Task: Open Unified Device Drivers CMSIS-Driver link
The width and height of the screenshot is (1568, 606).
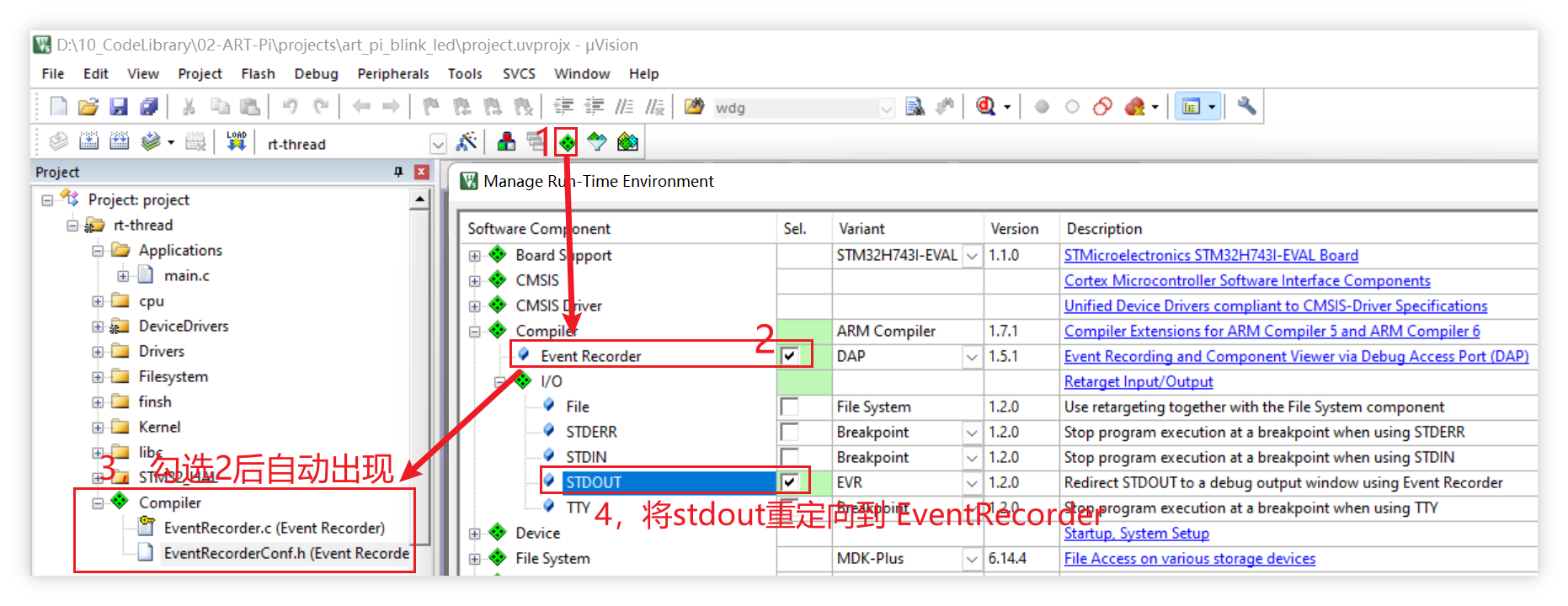Action: (1276, 306)
